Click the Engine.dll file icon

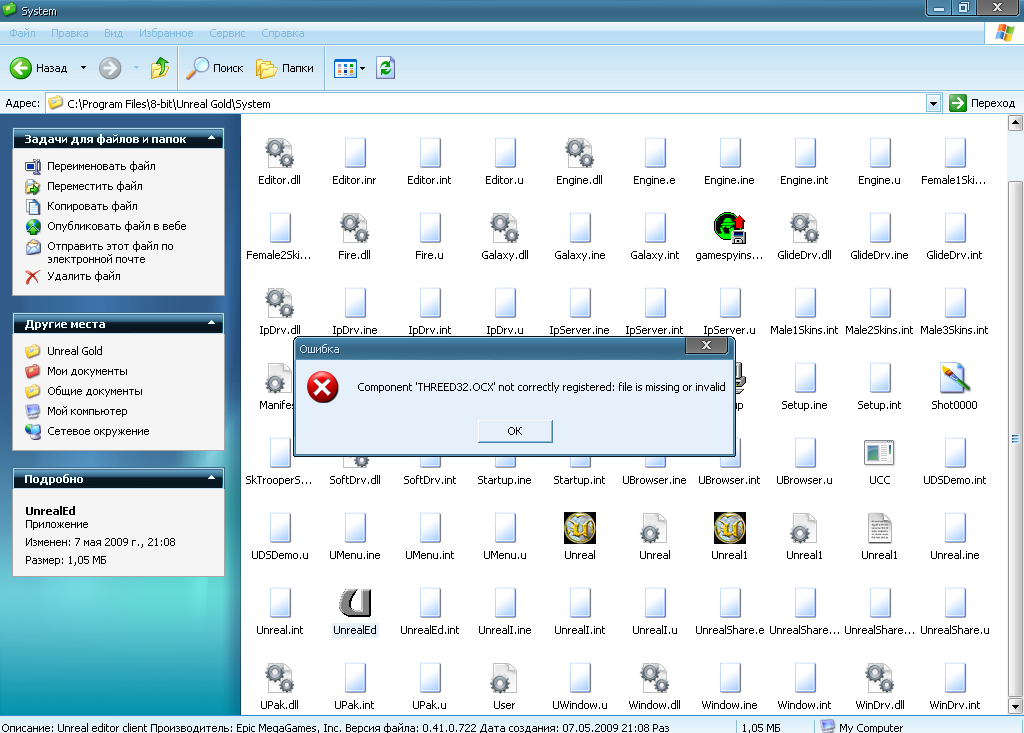pyautogui.click(x=579, y=154)
